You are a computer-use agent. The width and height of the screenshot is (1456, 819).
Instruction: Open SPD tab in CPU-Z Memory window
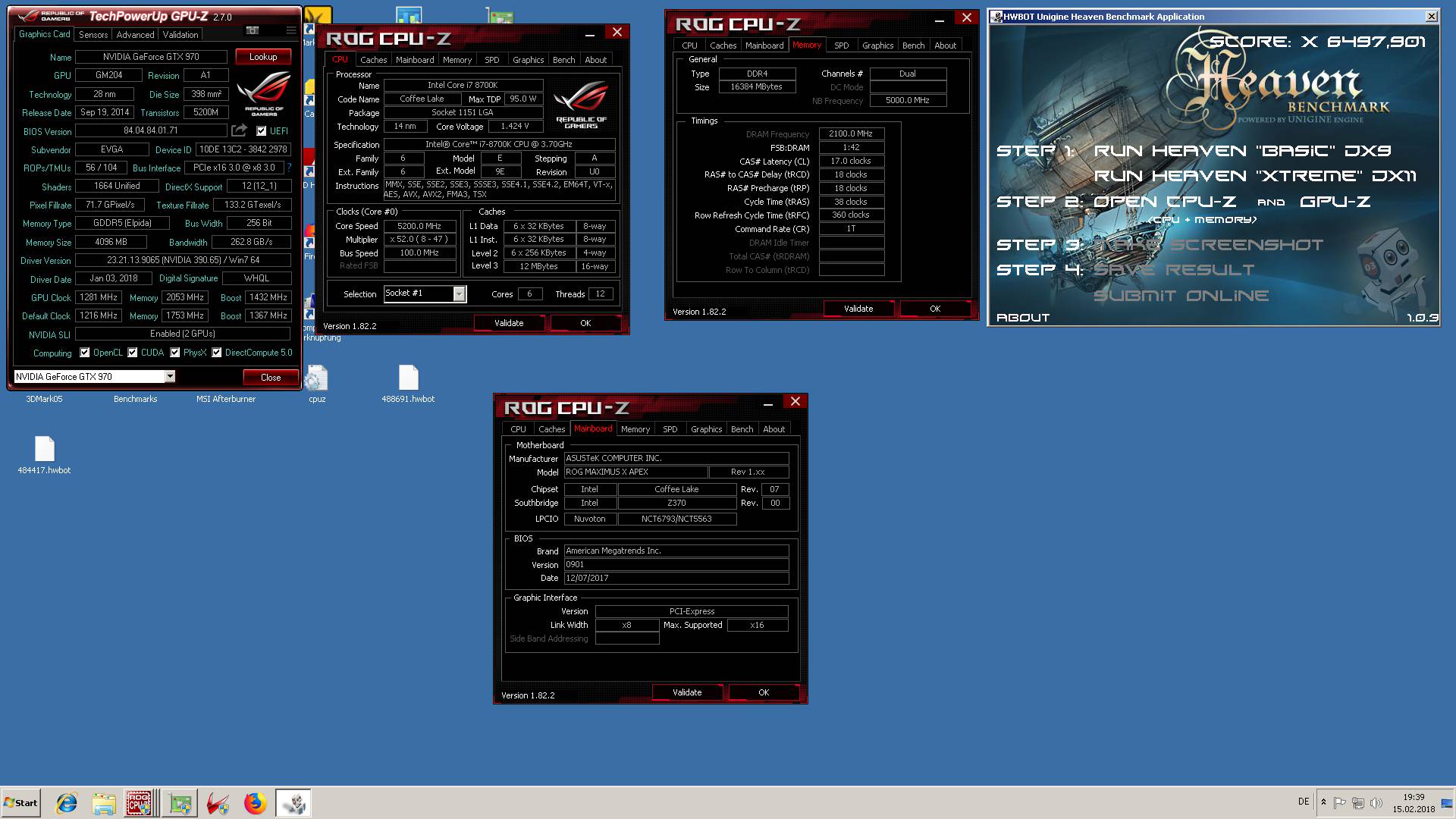841,45
